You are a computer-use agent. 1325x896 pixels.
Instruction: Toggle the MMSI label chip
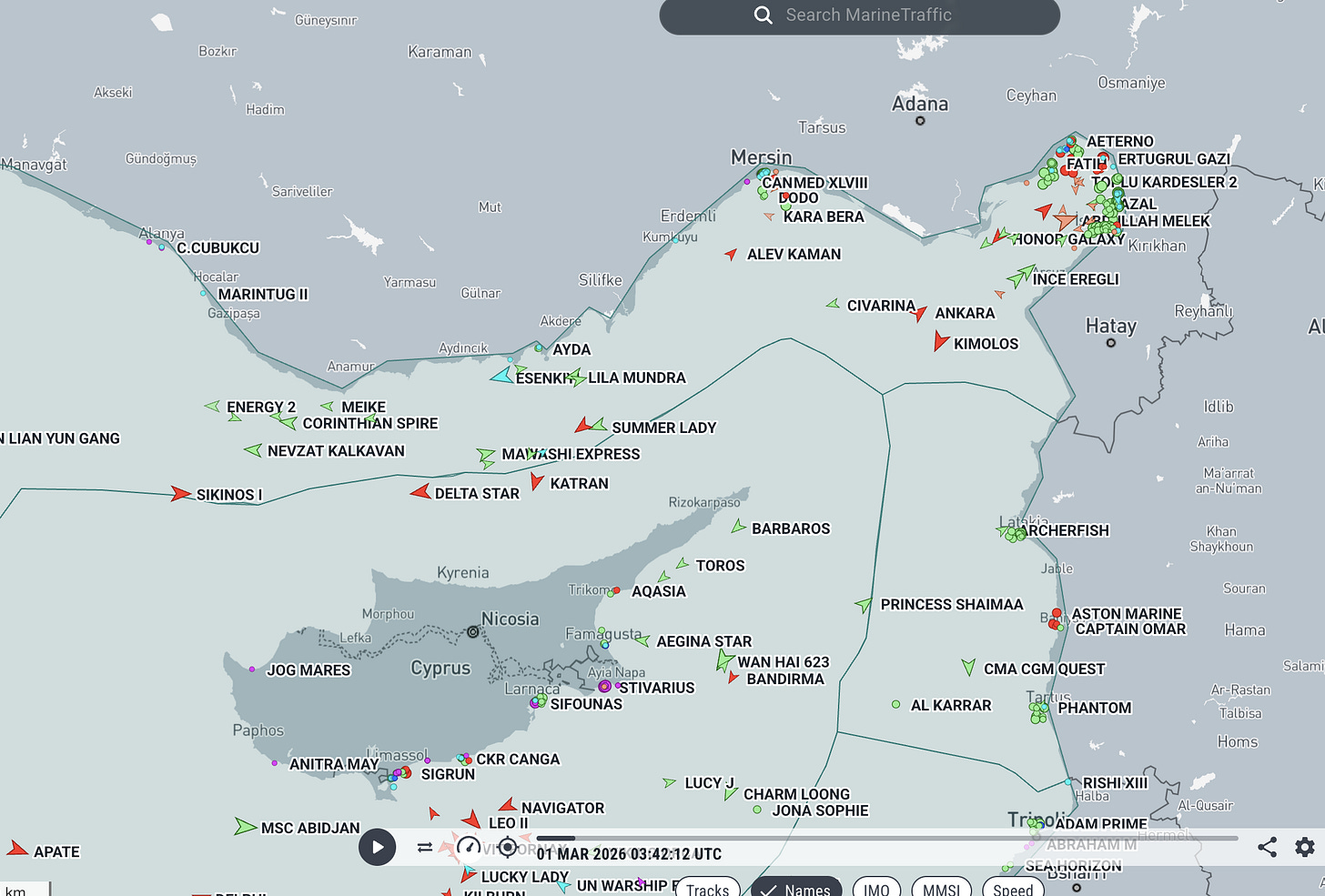941,889
